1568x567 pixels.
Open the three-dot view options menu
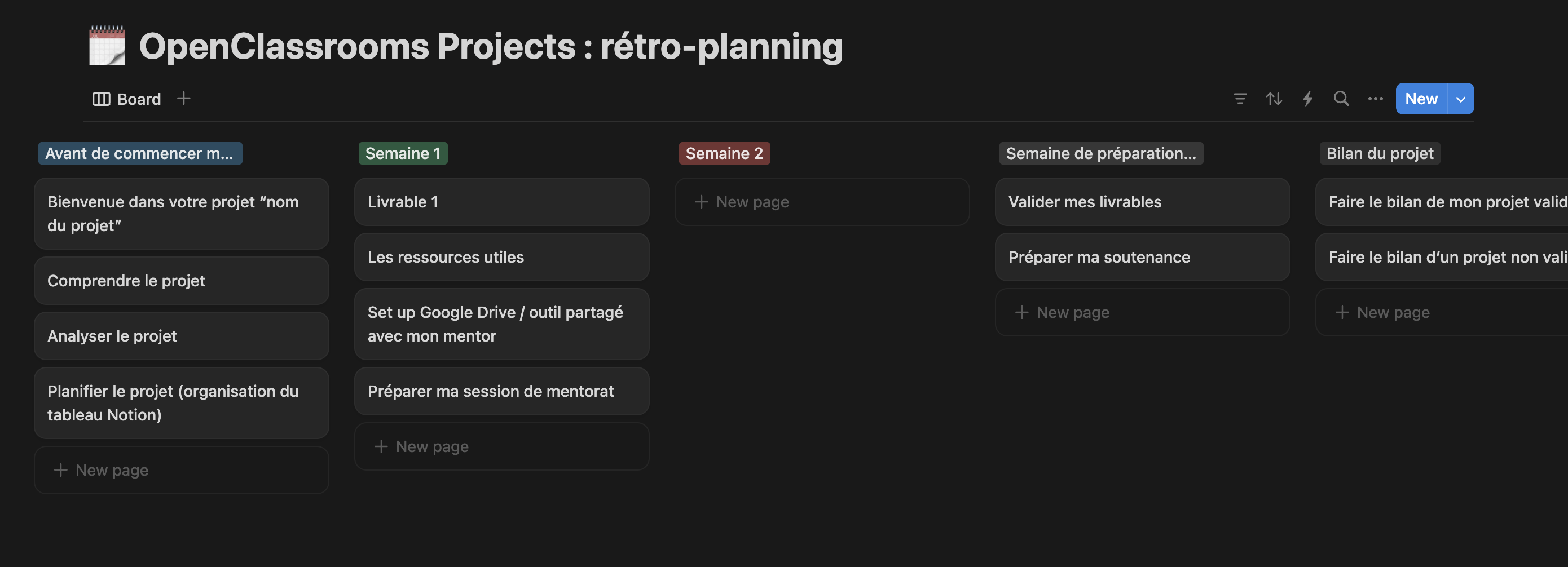[x=1375, y=99]
